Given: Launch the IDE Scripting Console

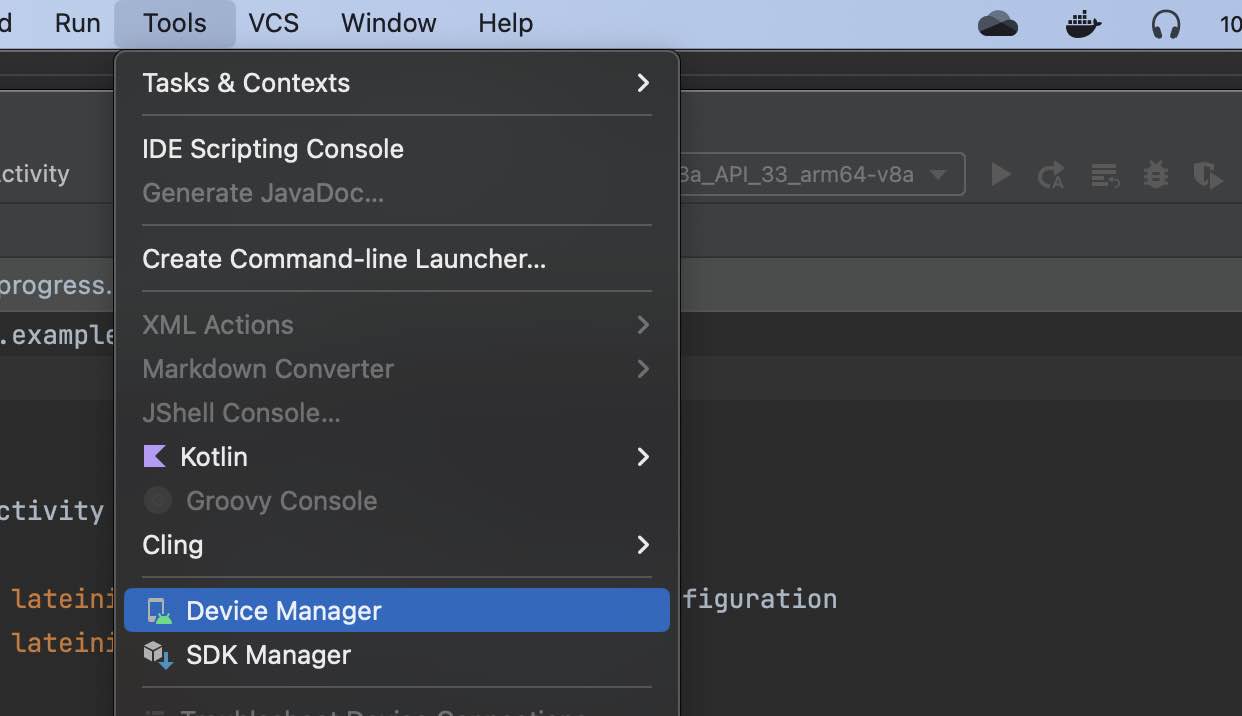Looking at the screenshot, I should [273, 148].
